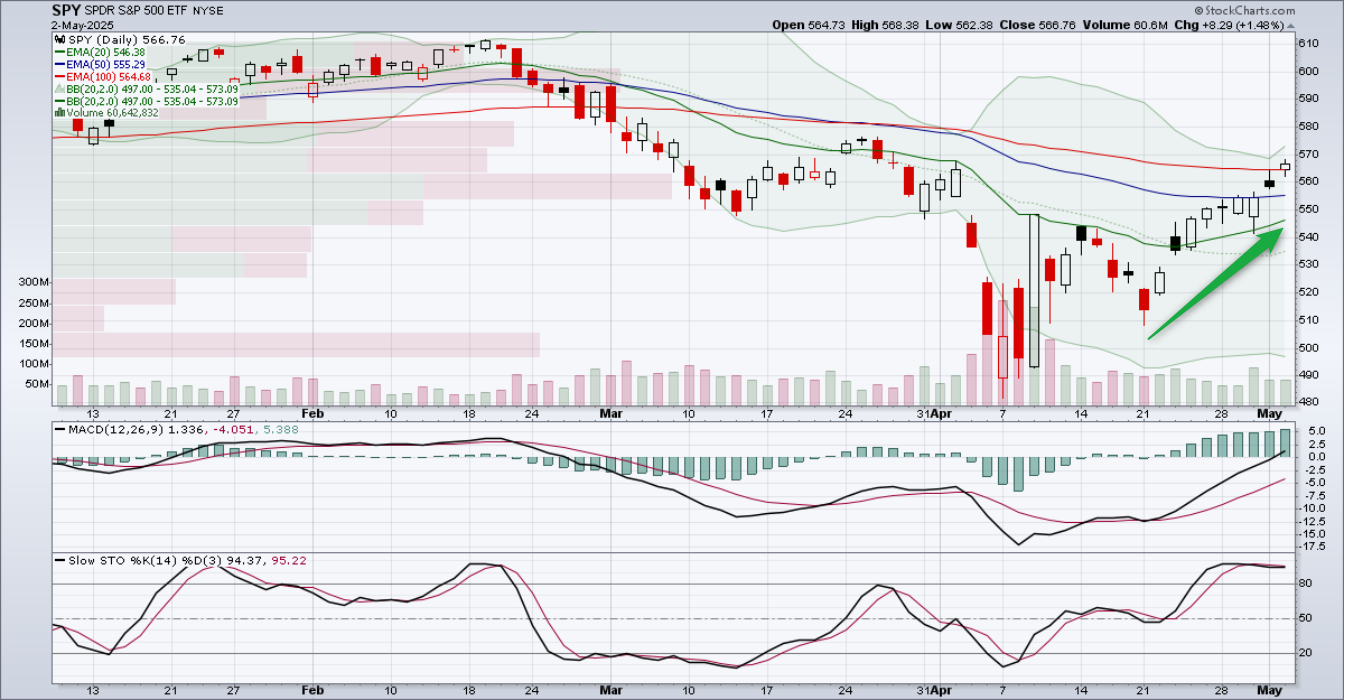The height and width of the screenshot is (700, 1345).
Task: Click the 100M volume scale label
Action: point(33,364)
